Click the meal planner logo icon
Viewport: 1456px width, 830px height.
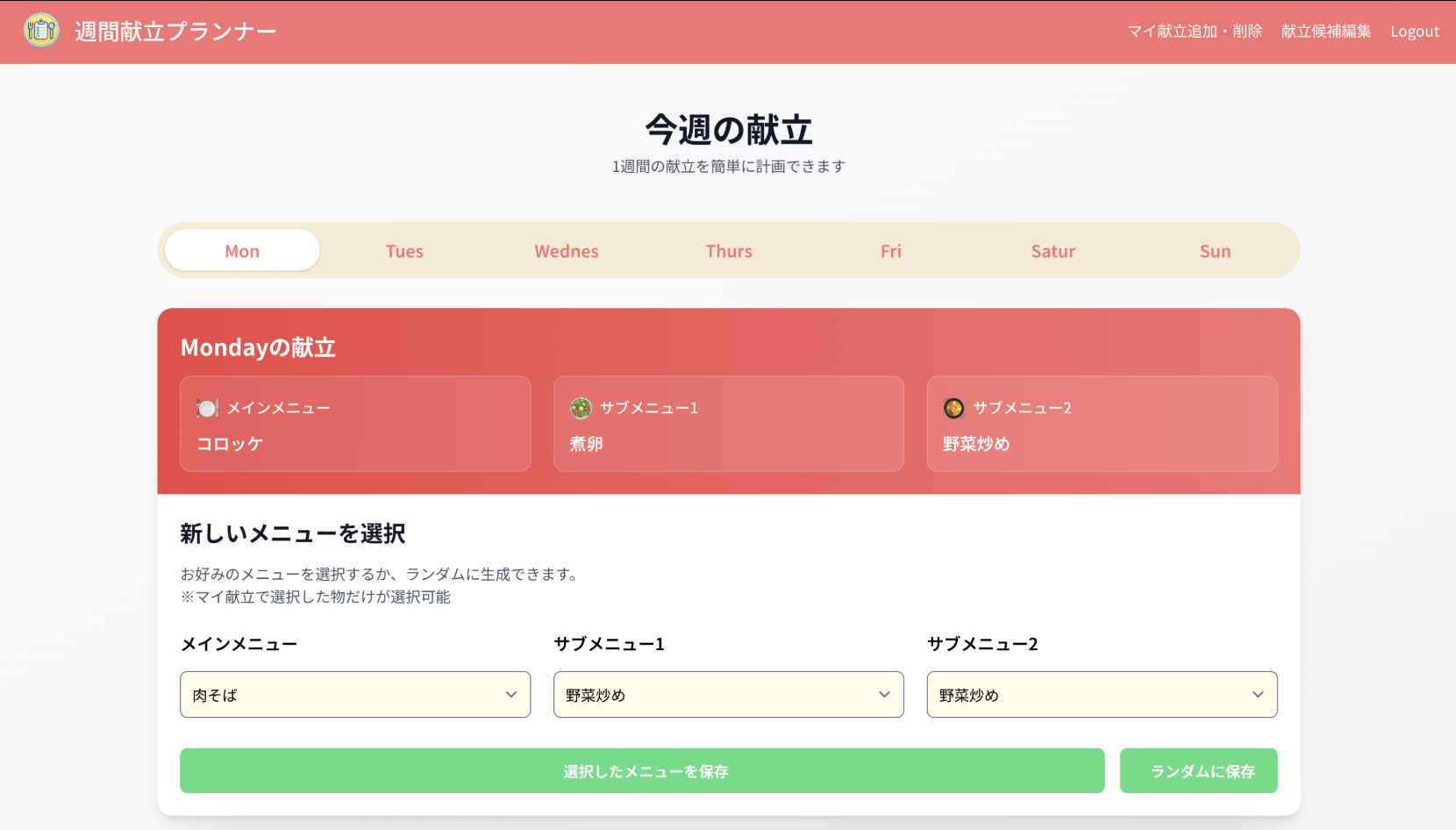(x=41, y=31)
